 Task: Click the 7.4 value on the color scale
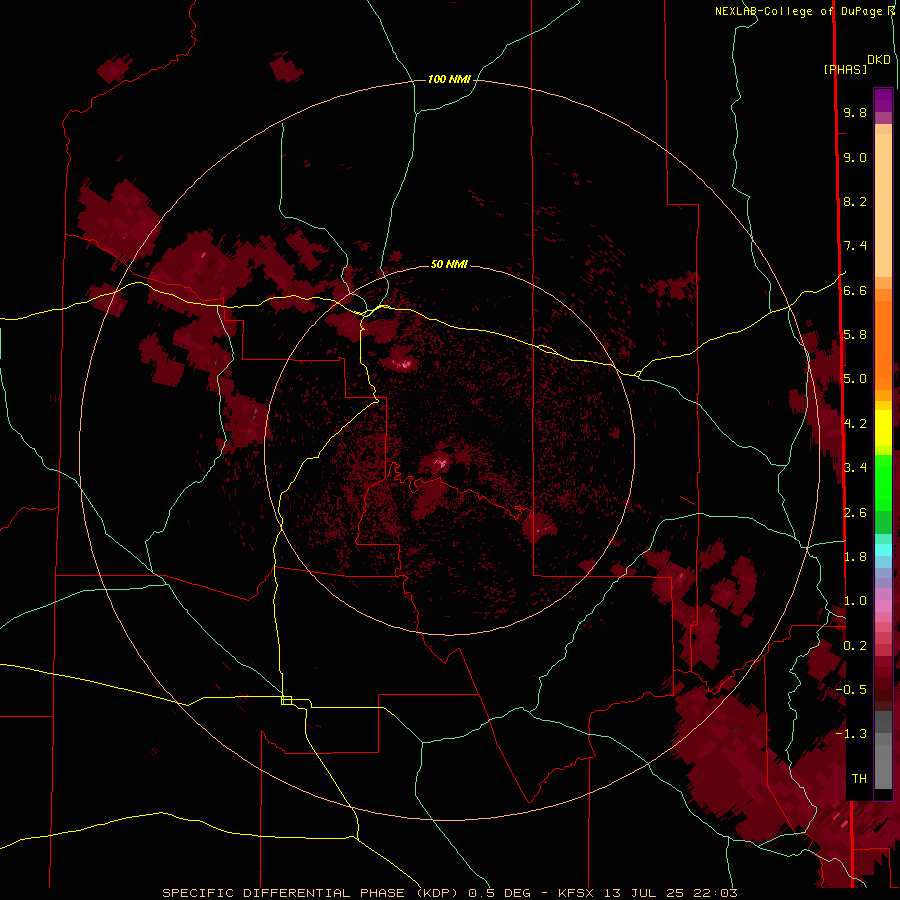coord(855,246)
